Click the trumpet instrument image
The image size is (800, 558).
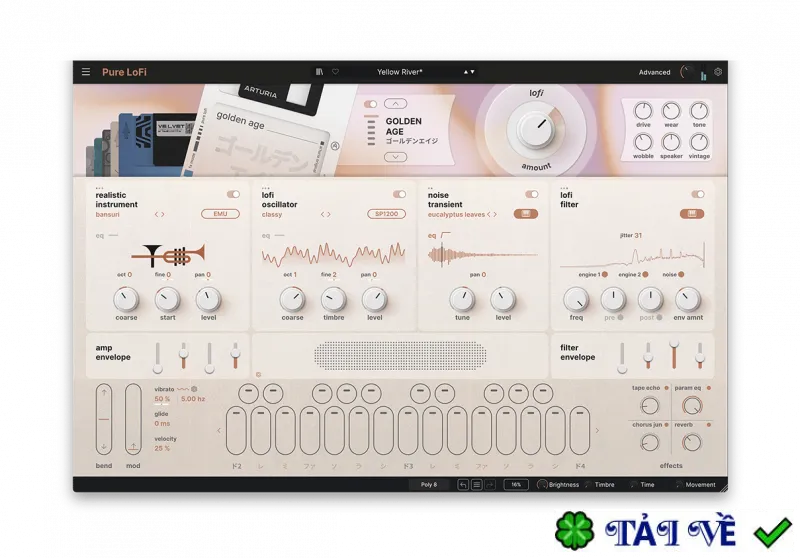169,255
